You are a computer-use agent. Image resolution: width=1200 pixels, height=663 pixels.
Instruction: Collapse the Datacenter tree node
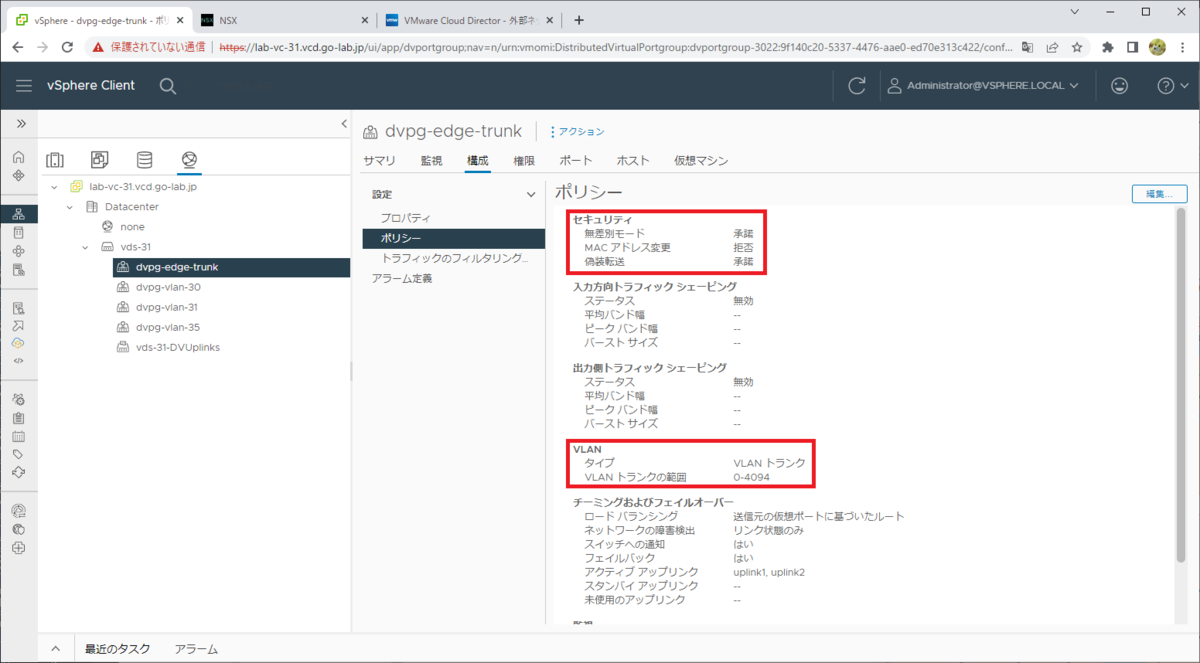[x=70, y=207]
